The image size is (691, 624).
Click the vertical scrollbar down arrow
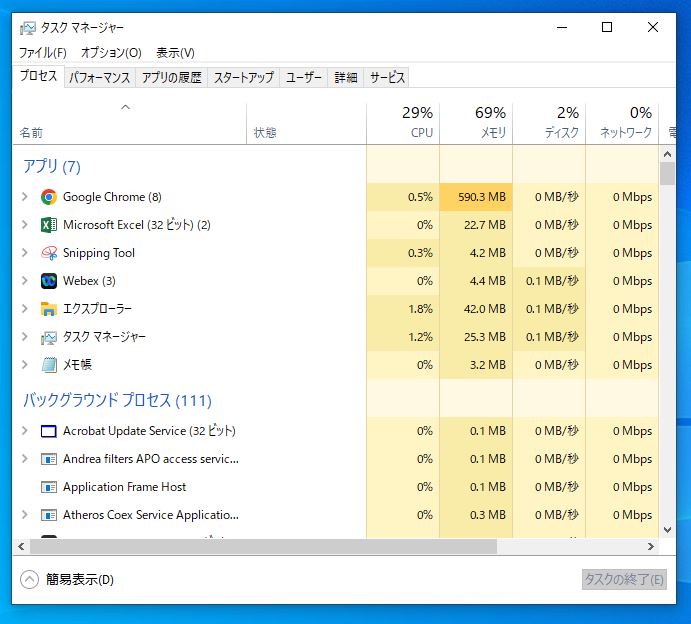[668, 529]
